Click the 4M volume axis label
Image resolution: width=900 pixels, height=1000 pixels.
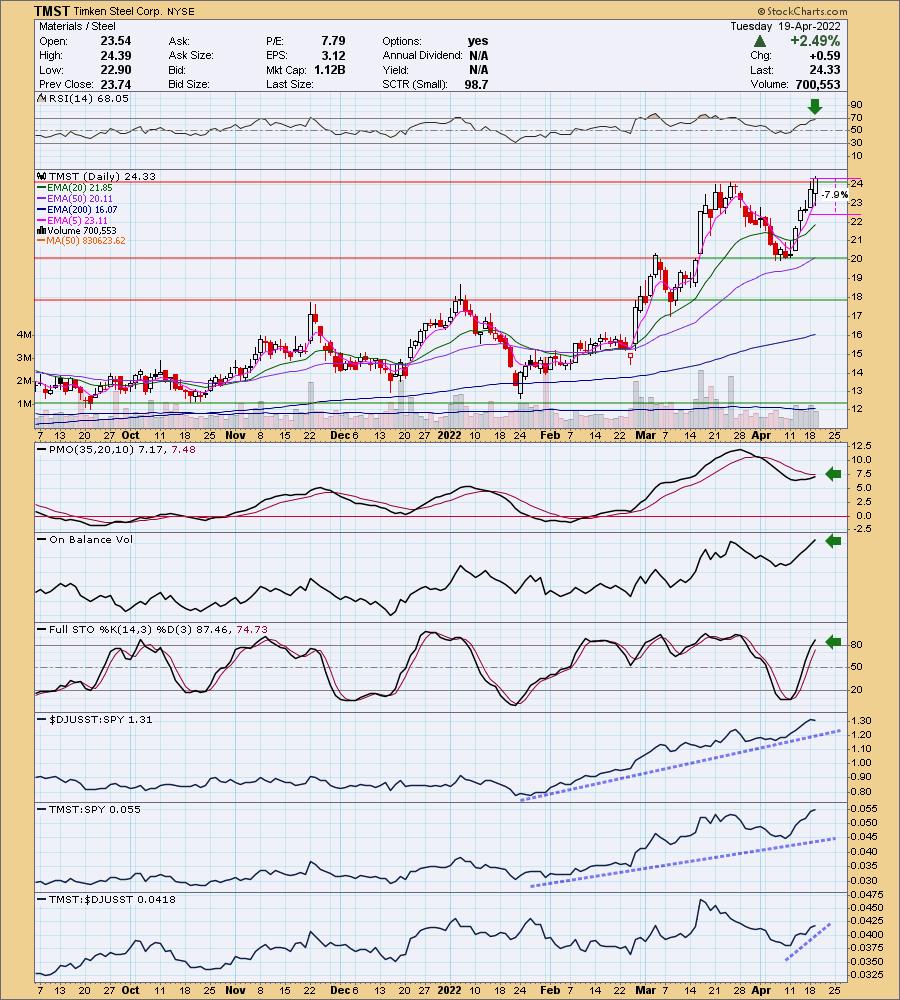(25, 335)
